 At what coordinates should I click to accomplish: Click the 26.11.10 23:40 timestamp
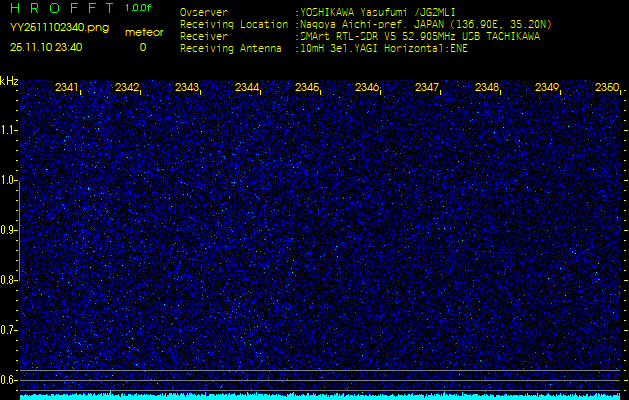pyautogui.click(x=46, y=47)
